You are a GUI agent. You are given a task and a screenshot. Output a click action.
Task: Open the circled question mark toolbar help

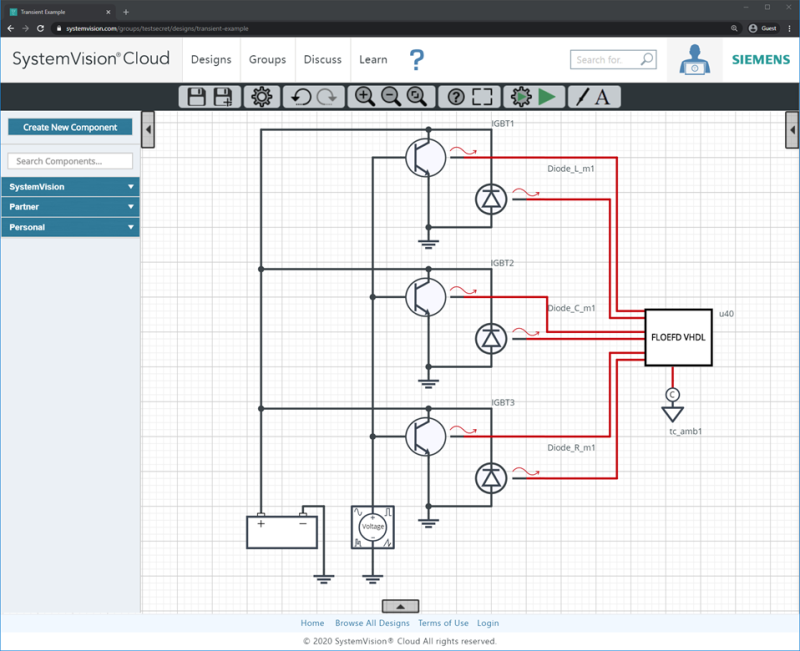(456, 97)
